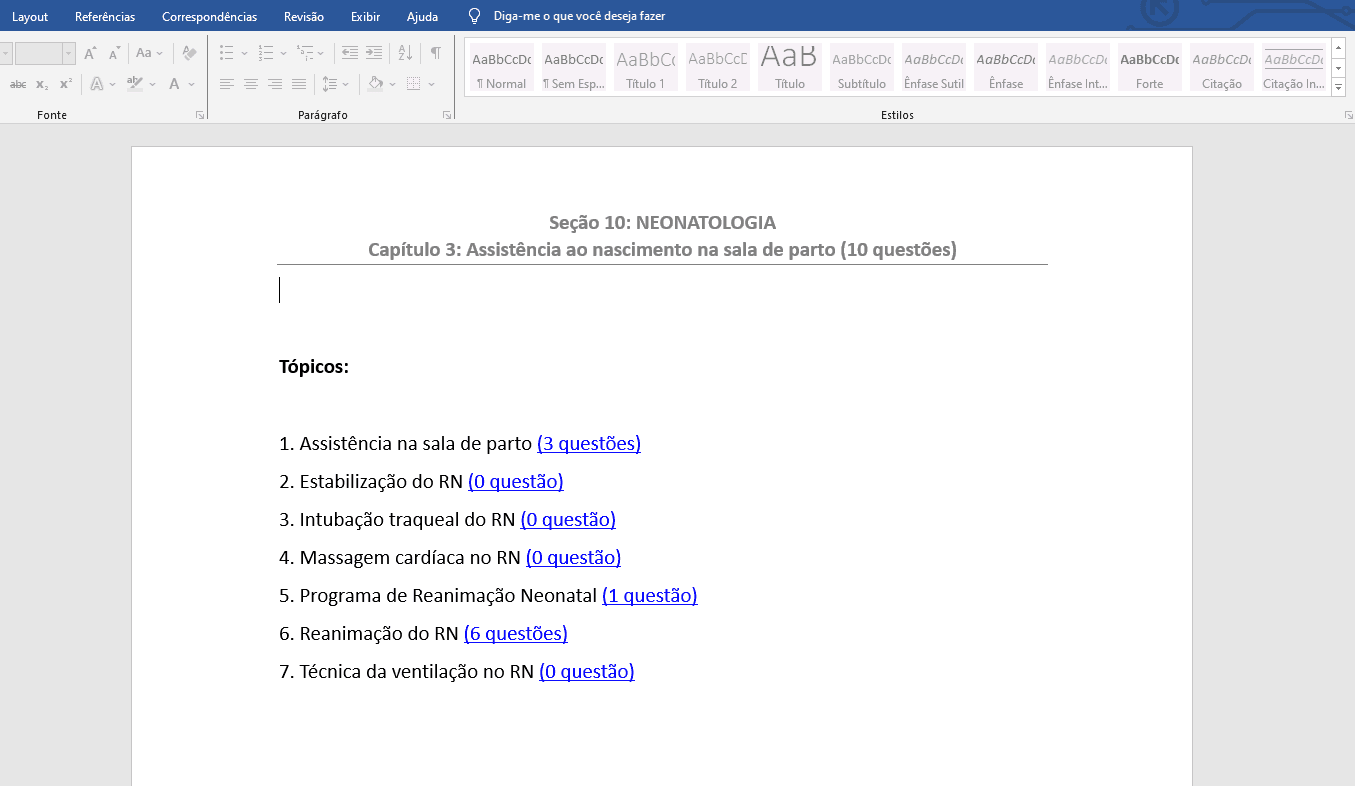Apply text highlight color
The image size is (1355, 786).
coord(135,84)
